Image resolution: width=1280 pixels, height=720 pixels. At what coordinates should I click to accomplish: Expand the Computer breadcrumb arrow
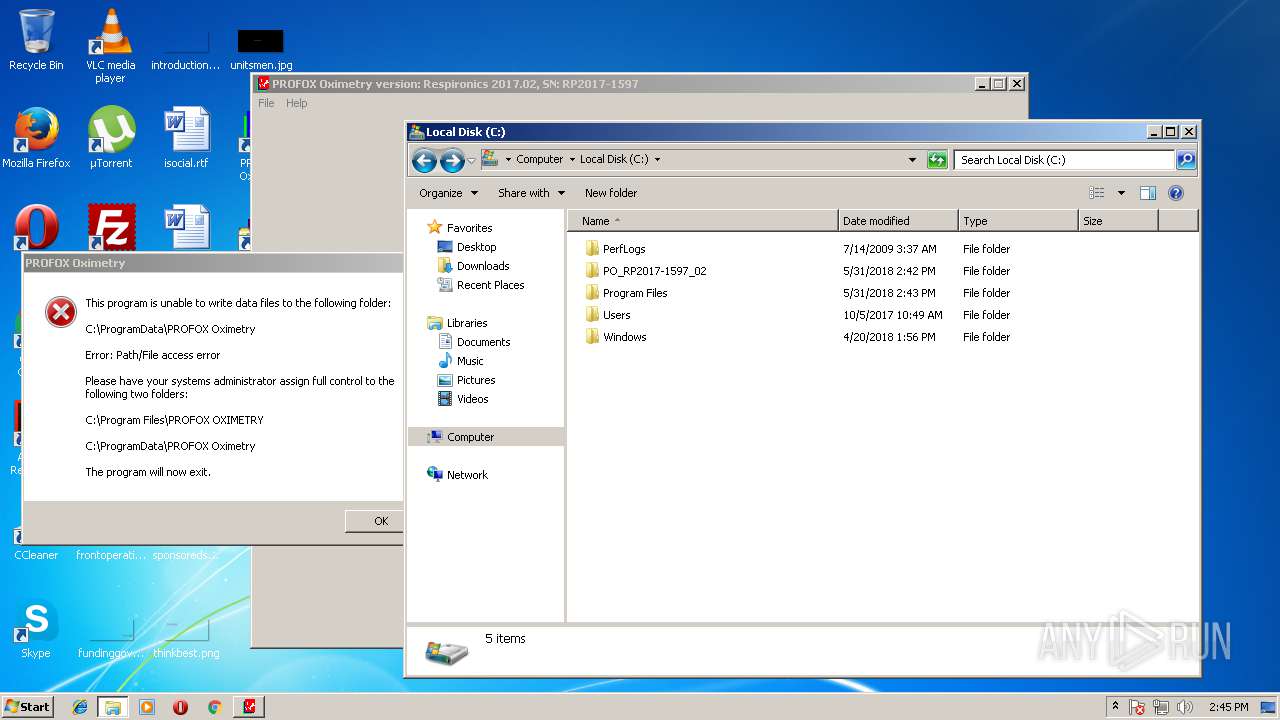click(x=572, y=160)
